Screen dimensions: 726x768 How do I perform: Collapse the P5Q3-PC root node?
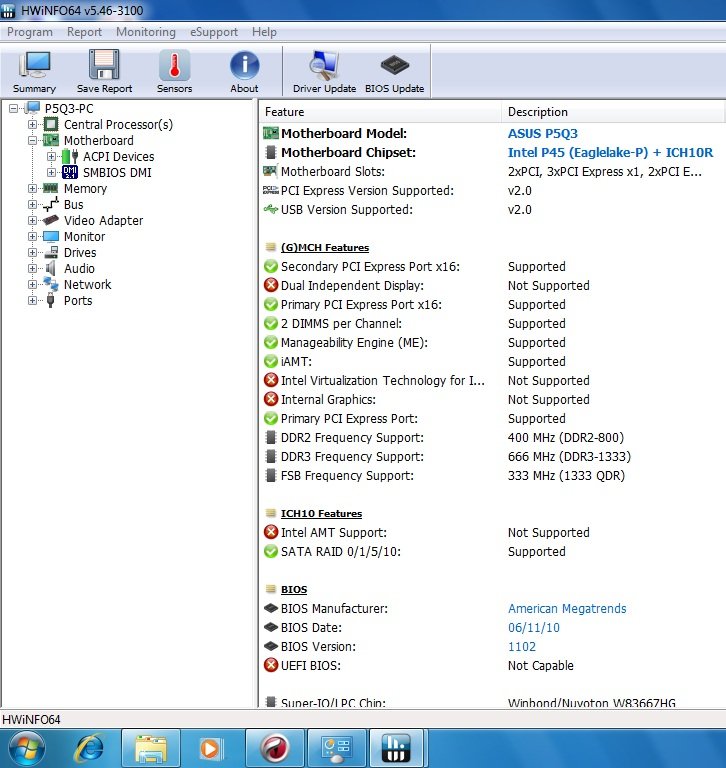pyautogui.click(x=13, y=108)
